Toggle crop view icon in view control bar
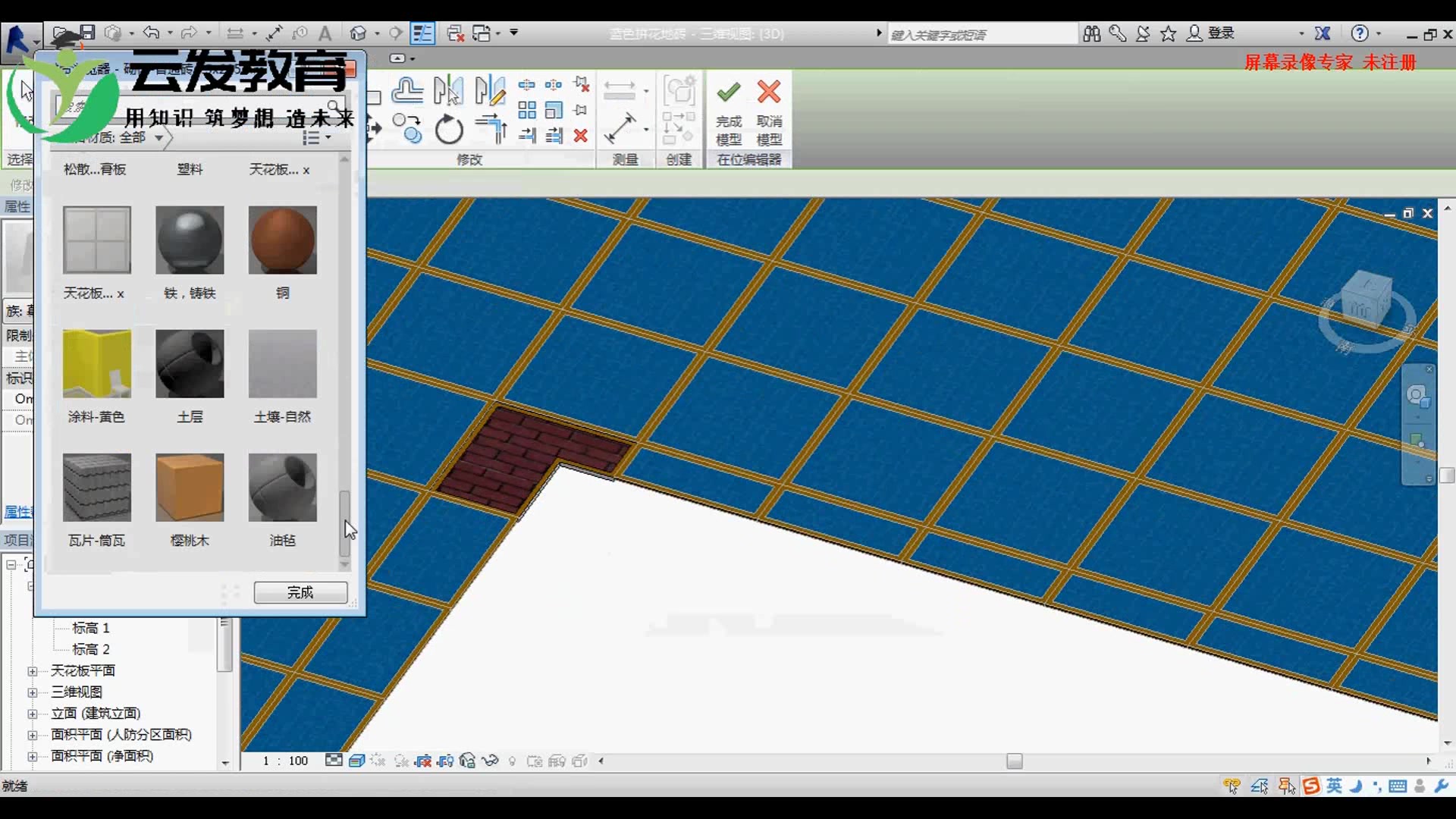1456x819 pixels. (x=424, y=761)
